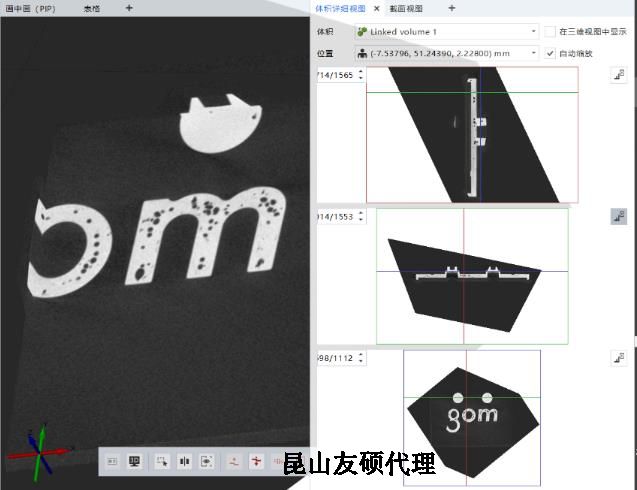Click the bottom gom logo slice image

click(472, 418)
